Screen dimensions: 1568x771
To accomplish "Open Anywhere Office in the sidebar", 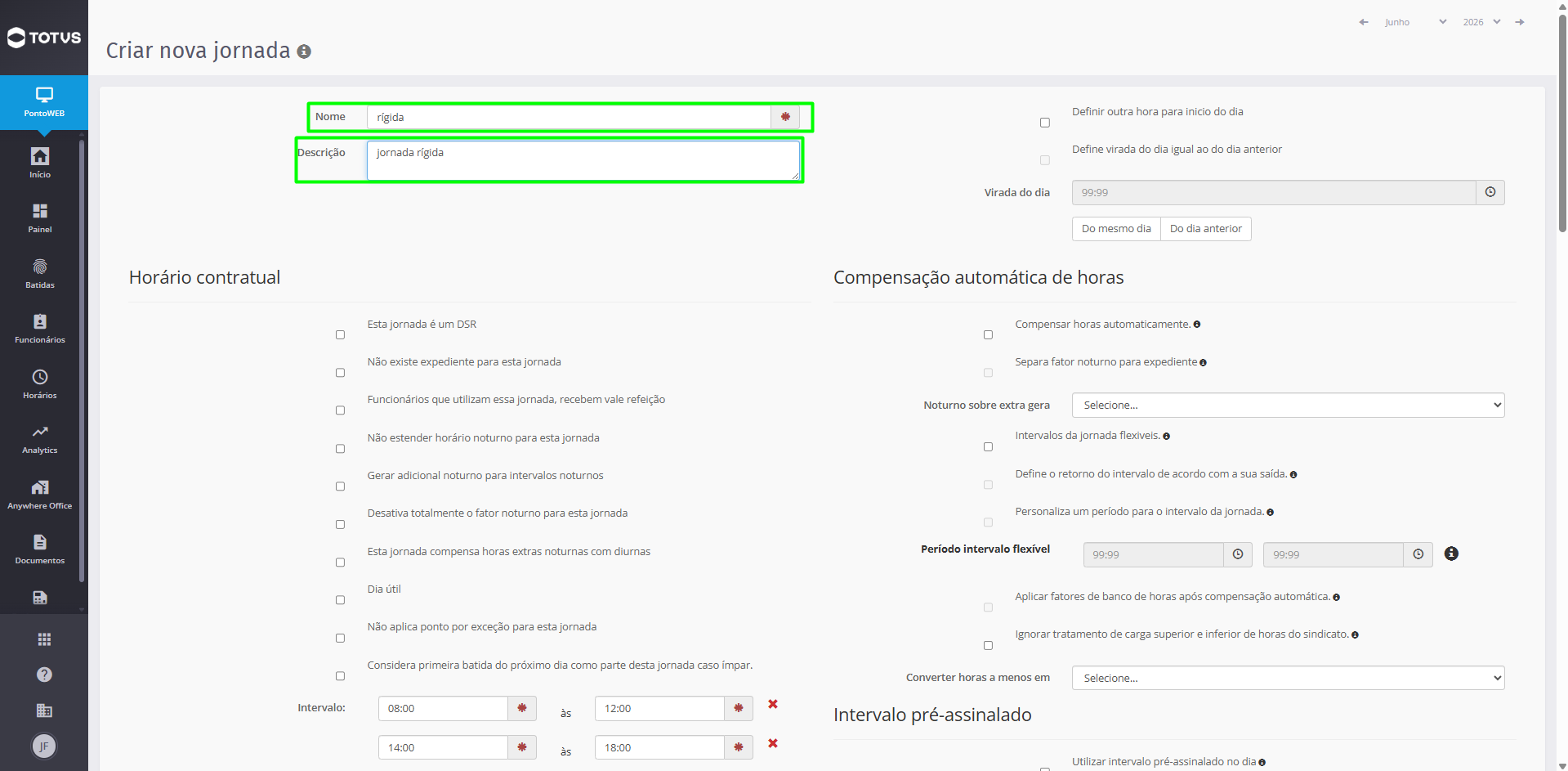I will 40,495.
